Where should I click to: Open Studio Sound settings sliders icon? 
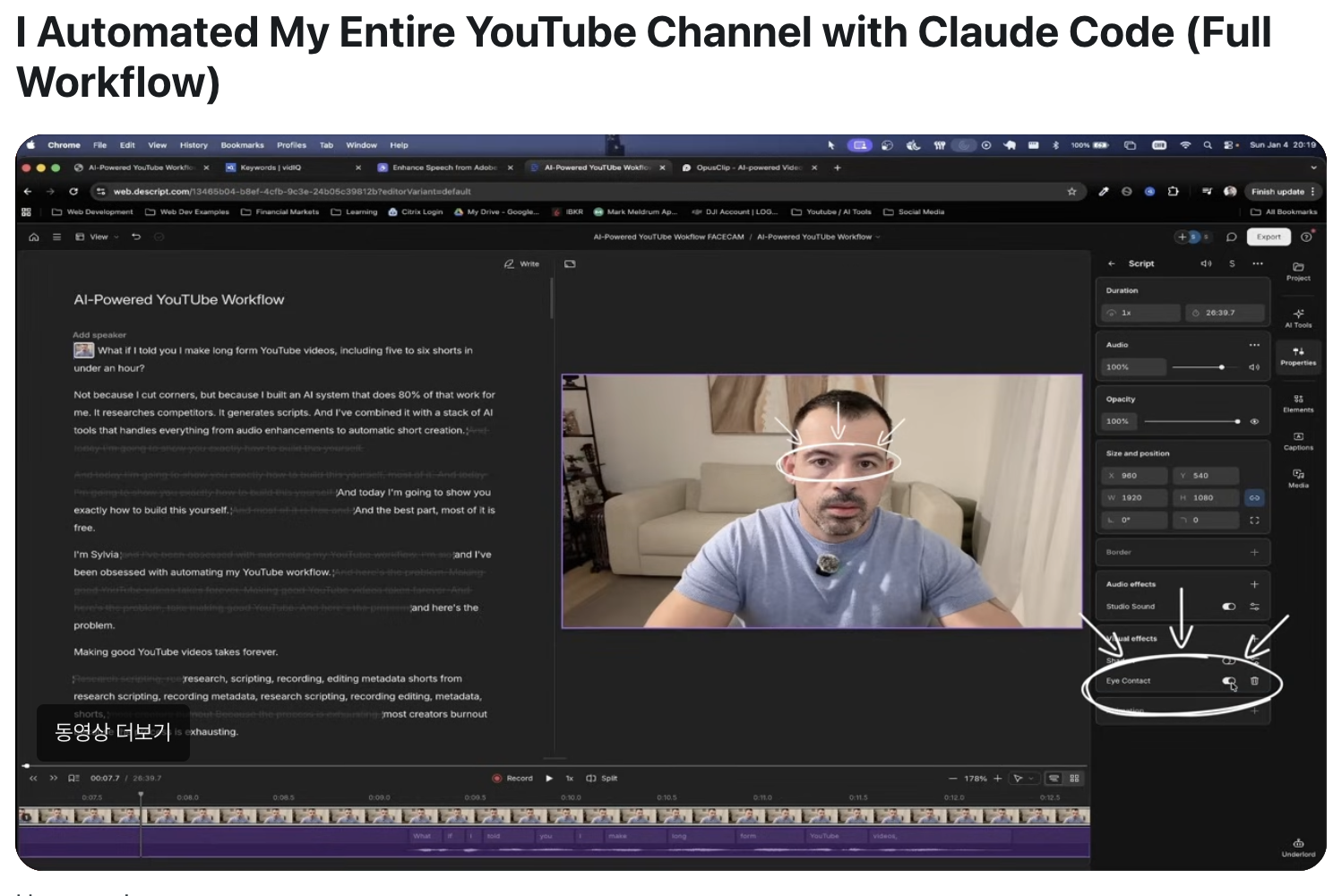click(1254, 607)
